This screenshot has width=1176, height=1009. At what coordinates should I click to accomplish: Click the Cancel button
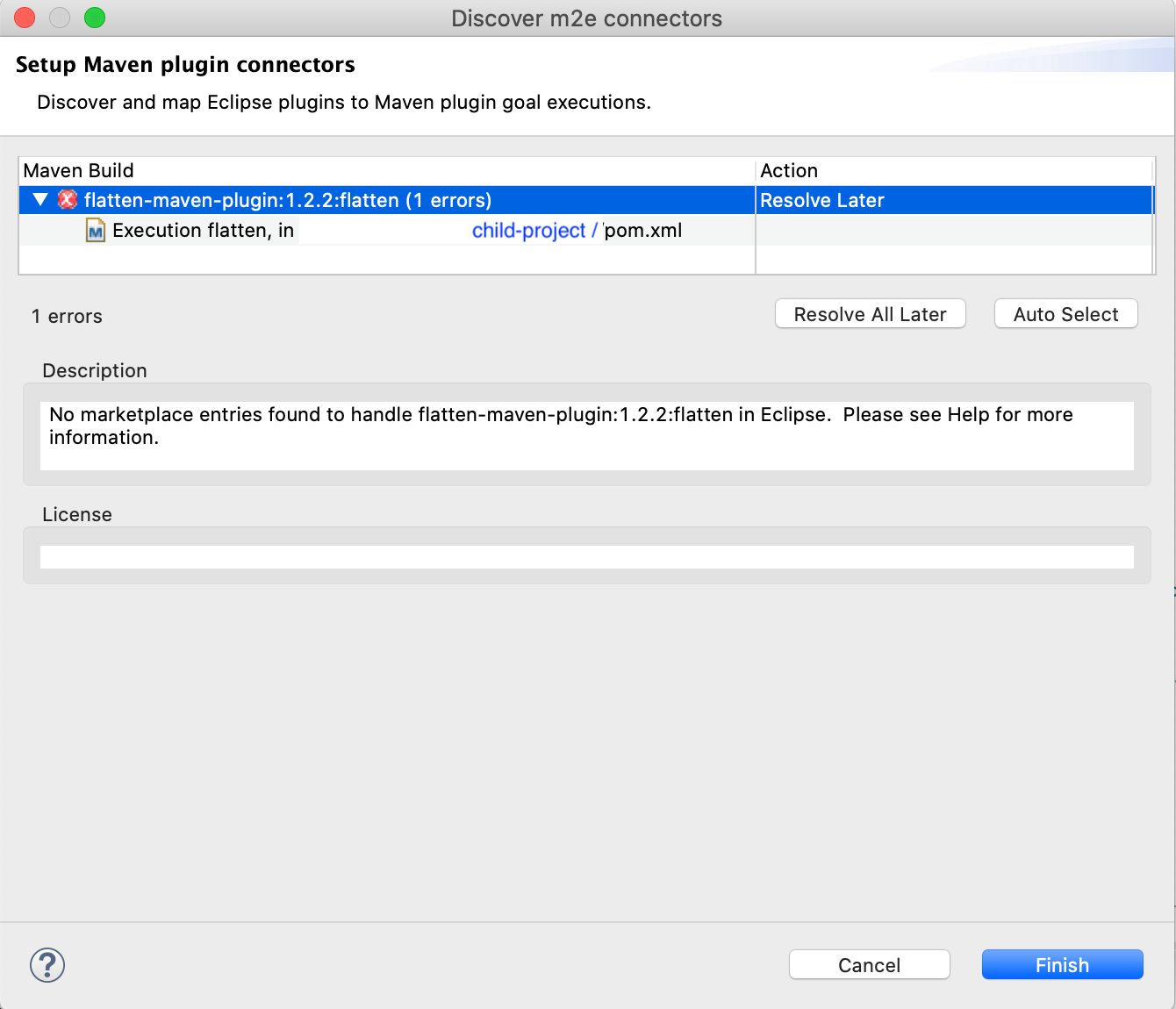click(869, 964)
